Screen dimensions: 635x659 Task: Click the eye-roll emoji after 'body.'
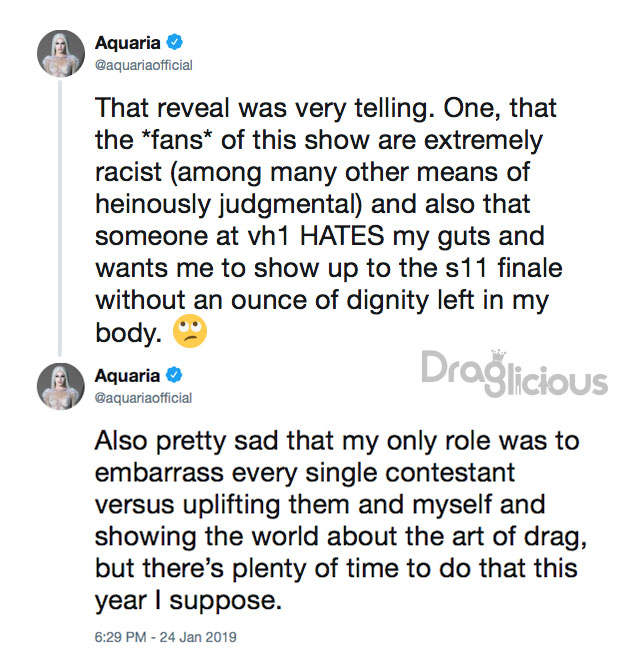(190, 331)
